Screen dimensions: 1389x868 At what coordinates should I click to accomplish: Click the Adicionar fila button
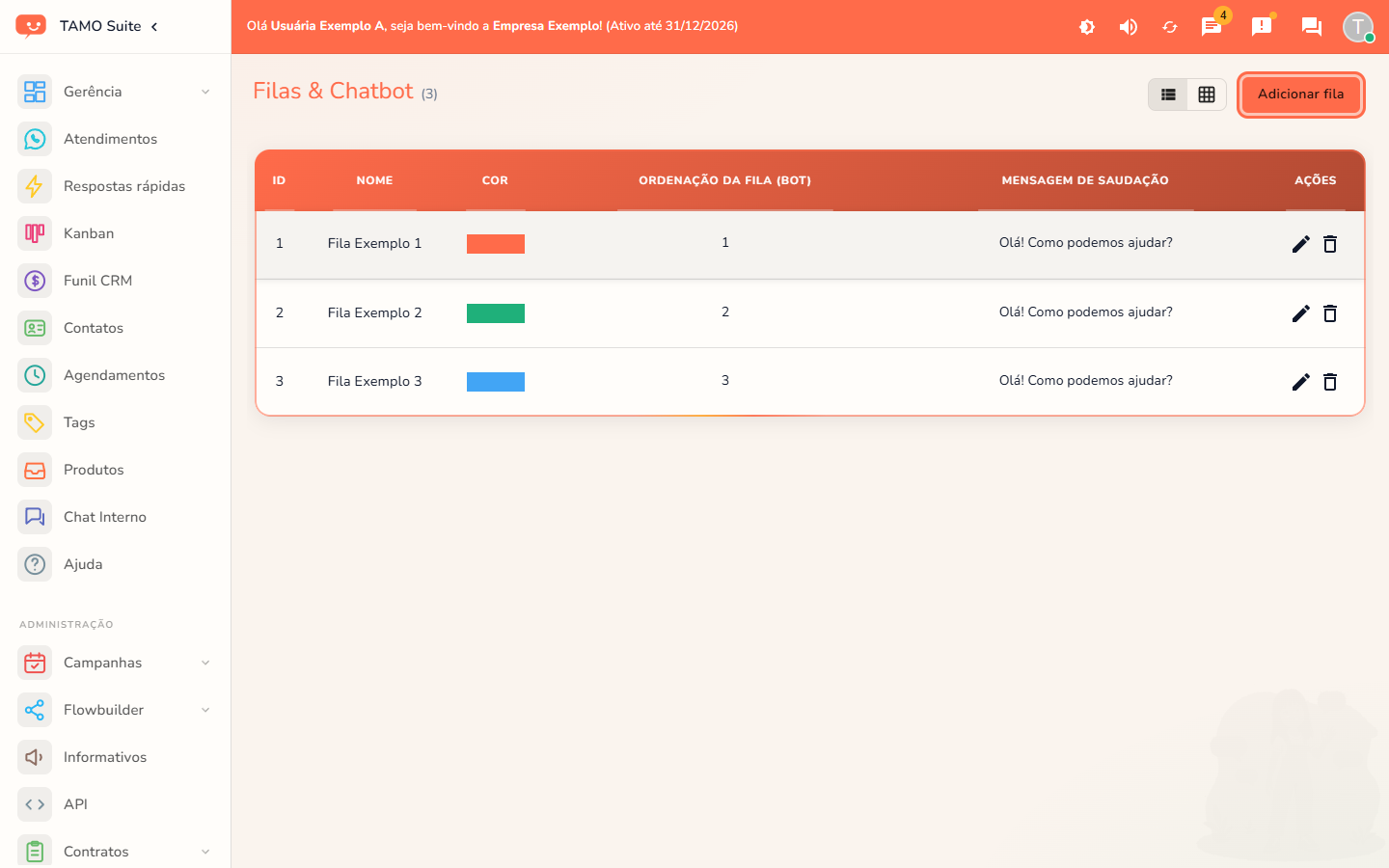click(x=1300, y=95)
